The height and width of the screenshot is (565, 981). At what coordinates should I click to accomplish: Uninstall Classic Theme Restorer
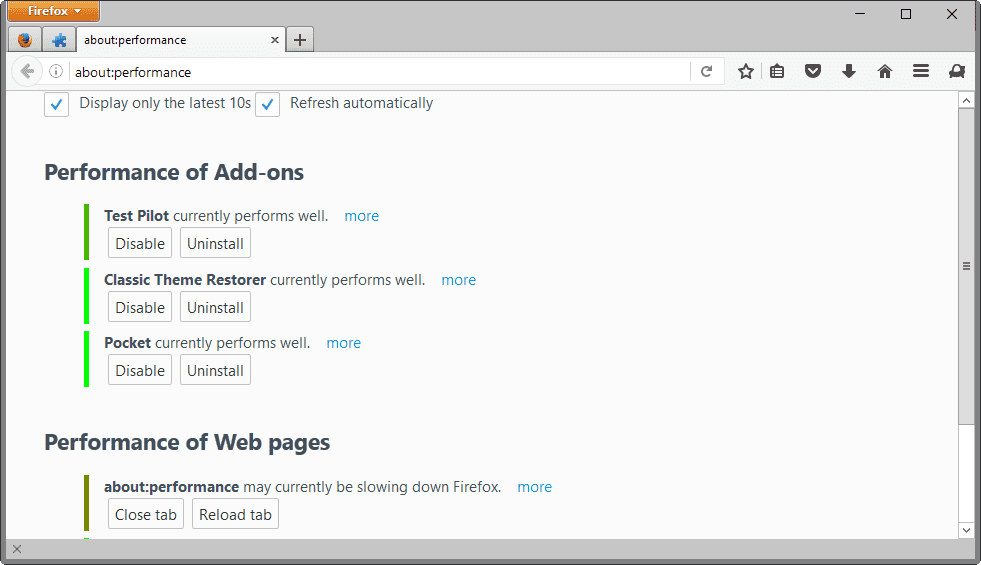click(215, 307)
